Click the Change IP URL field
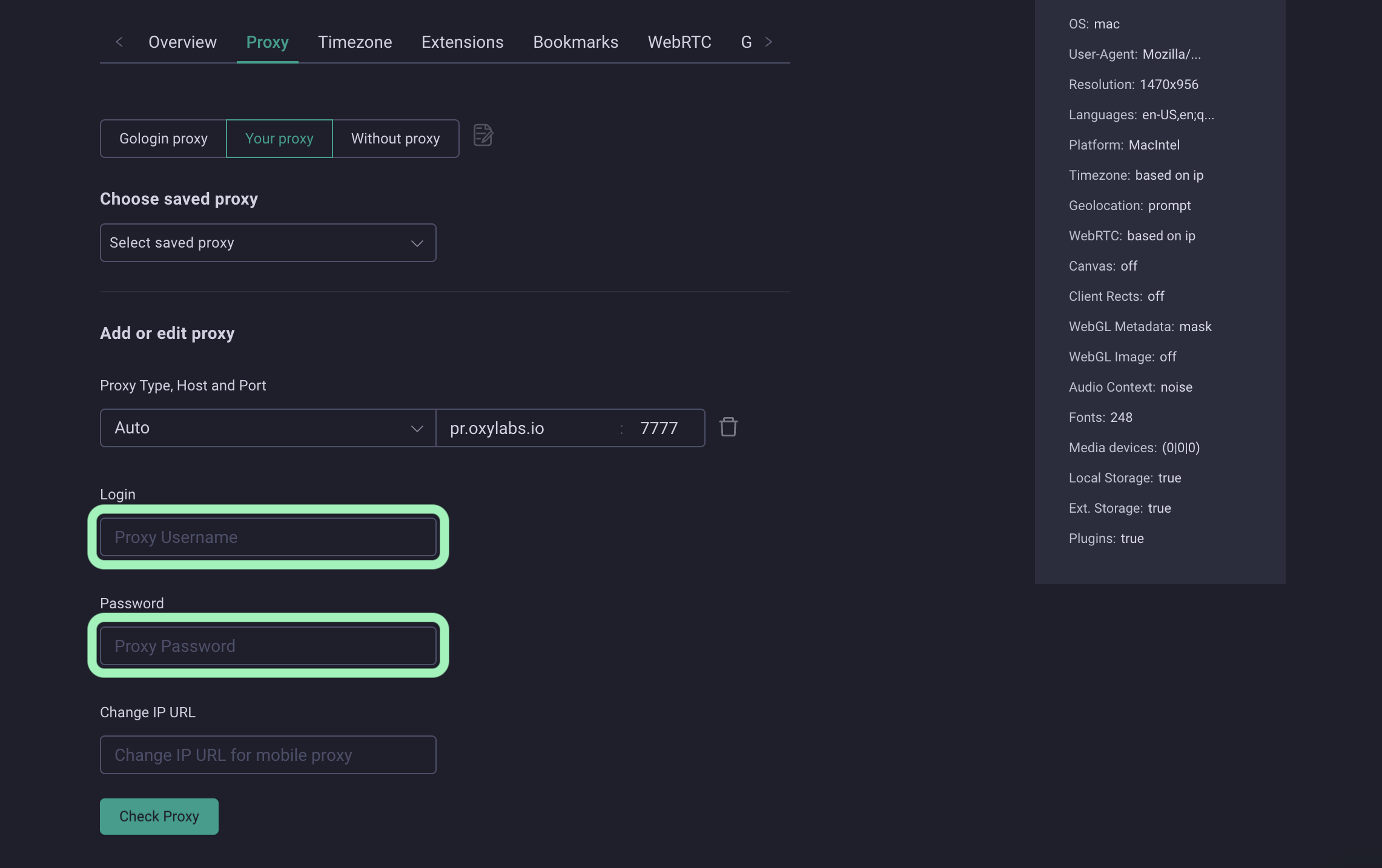The height and width of the screenshot is (868, 1382). click(268, 755)
